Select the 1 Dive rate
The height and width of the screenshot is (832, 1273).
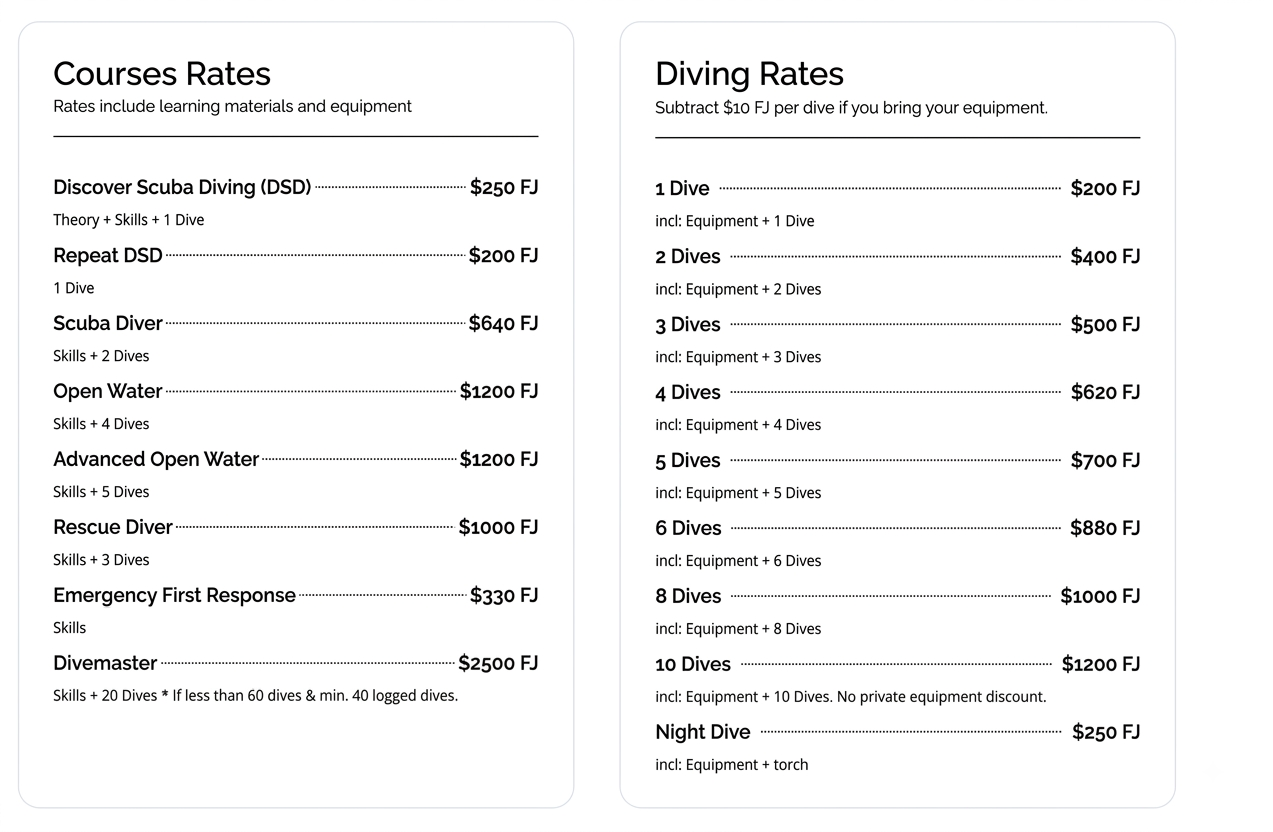682,188
